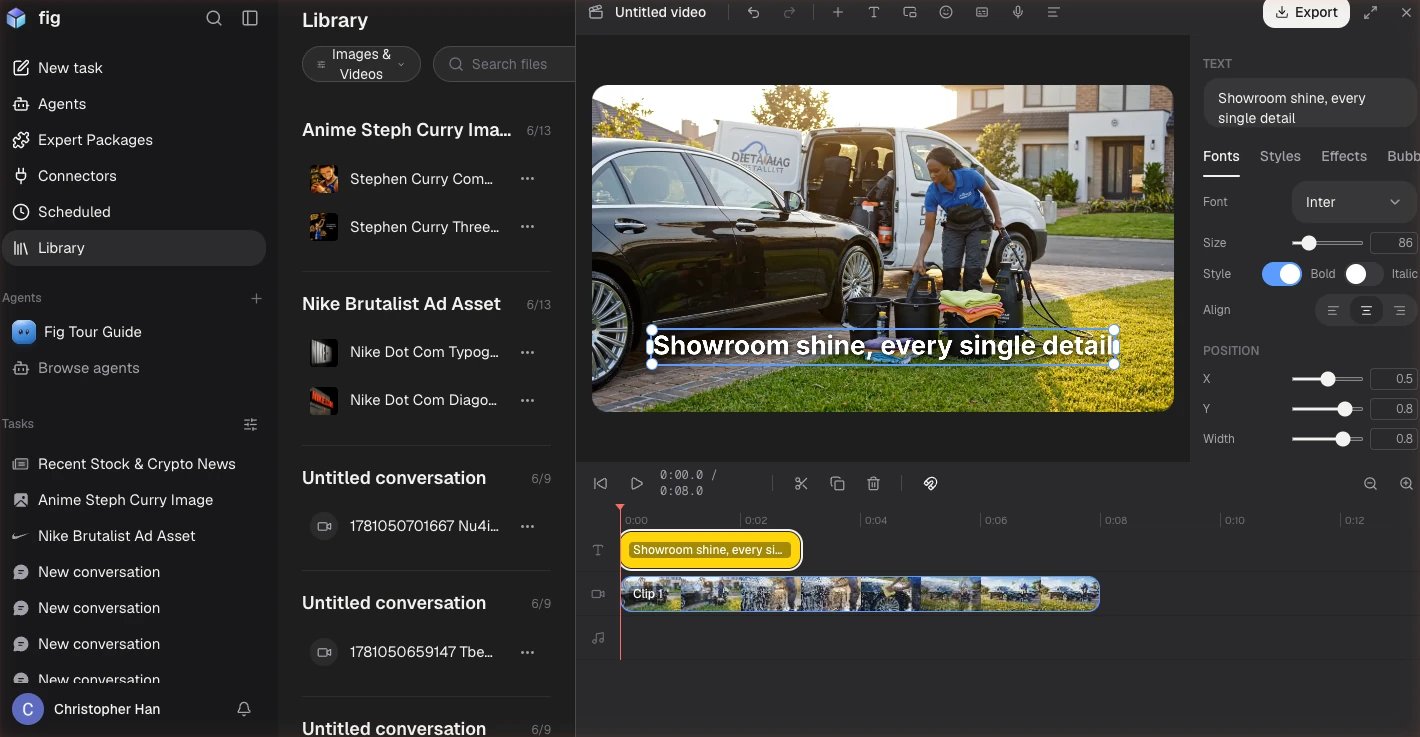This screenshot has width=1420, height=737.
Task: Select the Showroom shine text clip on timeline
Action: click(x=710, y=550)
